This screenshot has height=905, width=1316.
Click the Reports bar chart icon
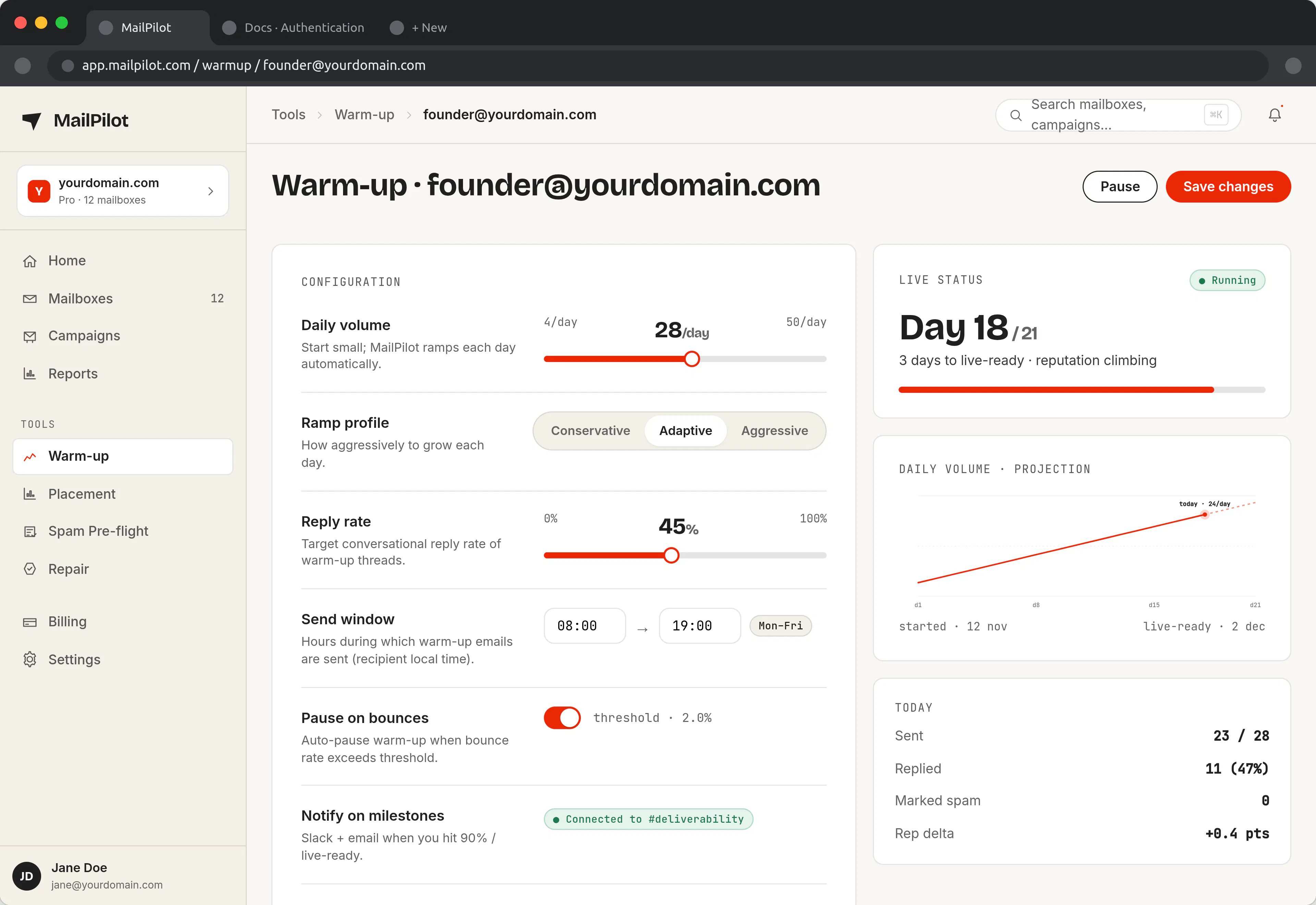tap(30, 374)
